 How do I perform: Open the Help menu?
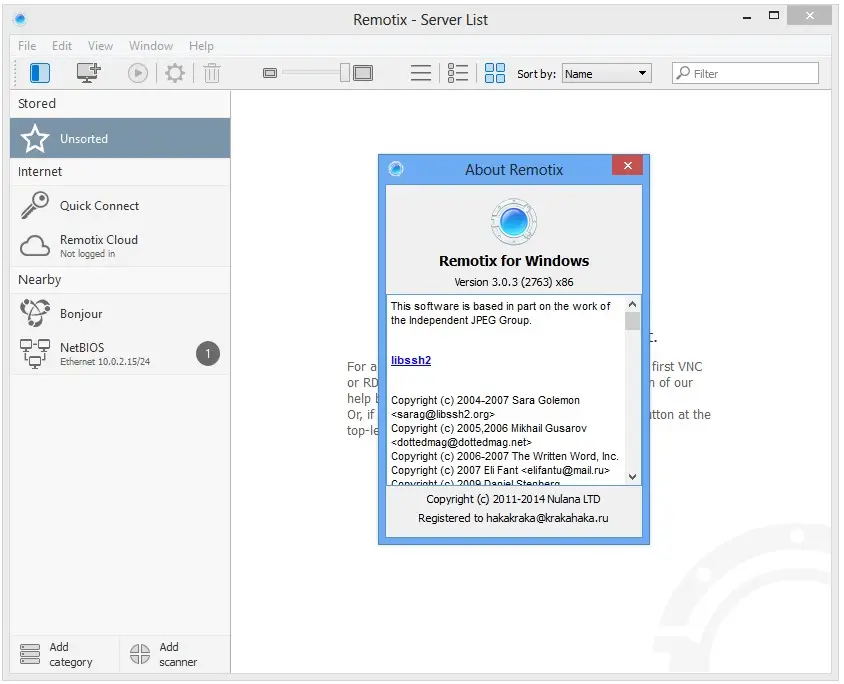click(x=201, y=46)
